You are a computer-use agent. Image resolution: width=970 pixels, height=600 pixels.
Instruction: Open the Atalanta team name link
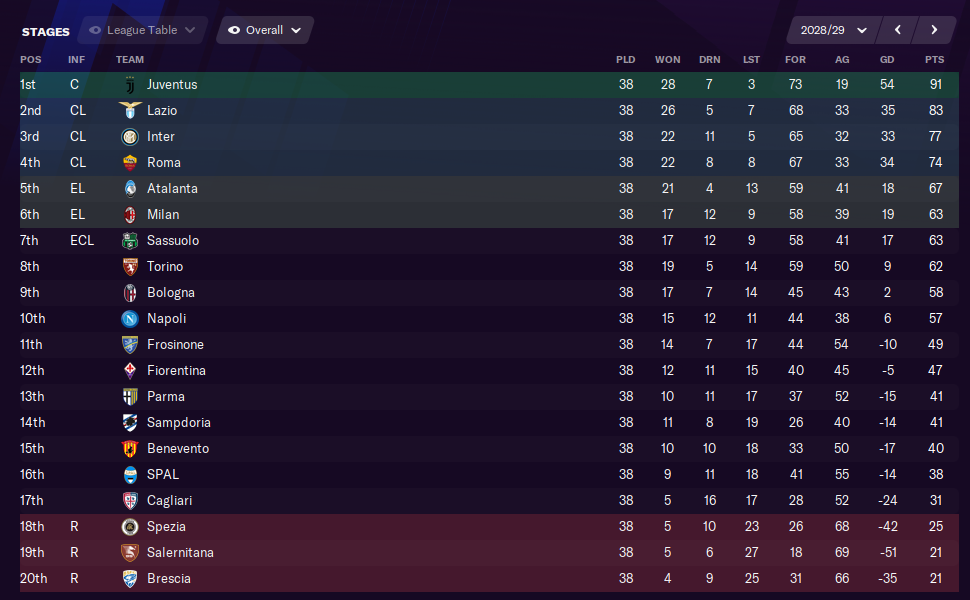click(x=173, y=189)
